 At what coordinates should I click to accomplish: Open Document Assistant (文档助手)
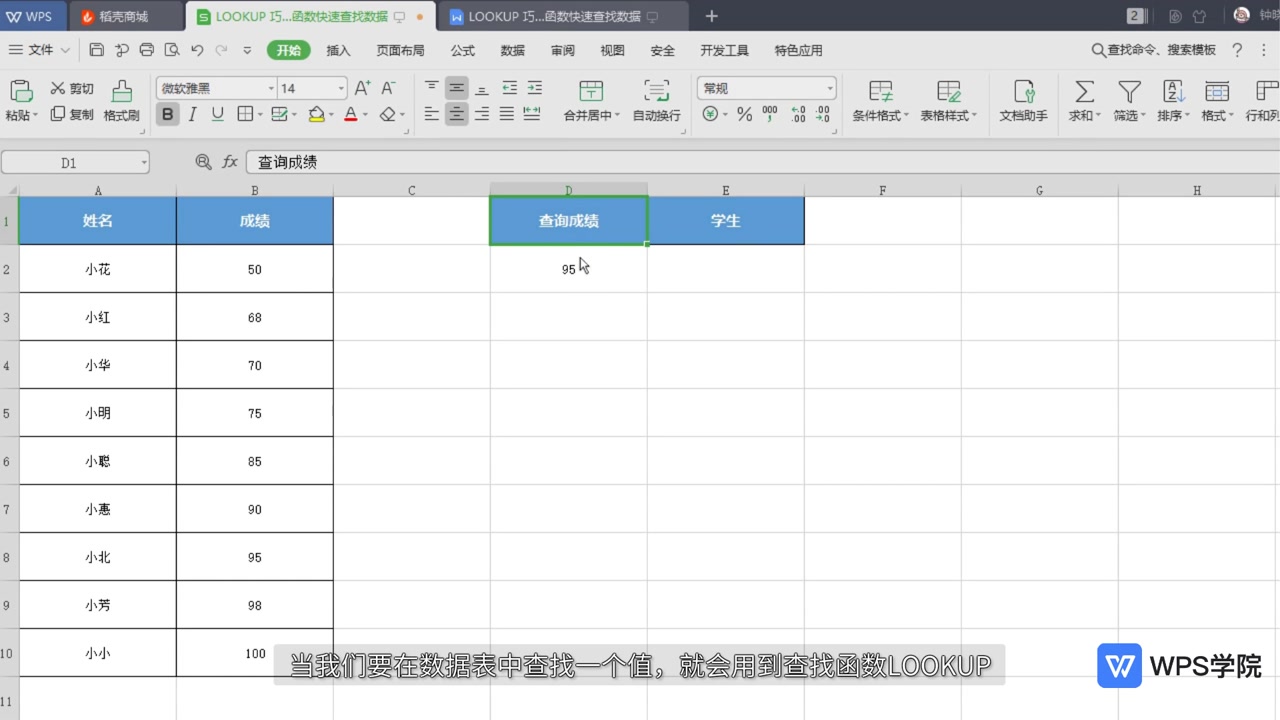coord(1024,101)
